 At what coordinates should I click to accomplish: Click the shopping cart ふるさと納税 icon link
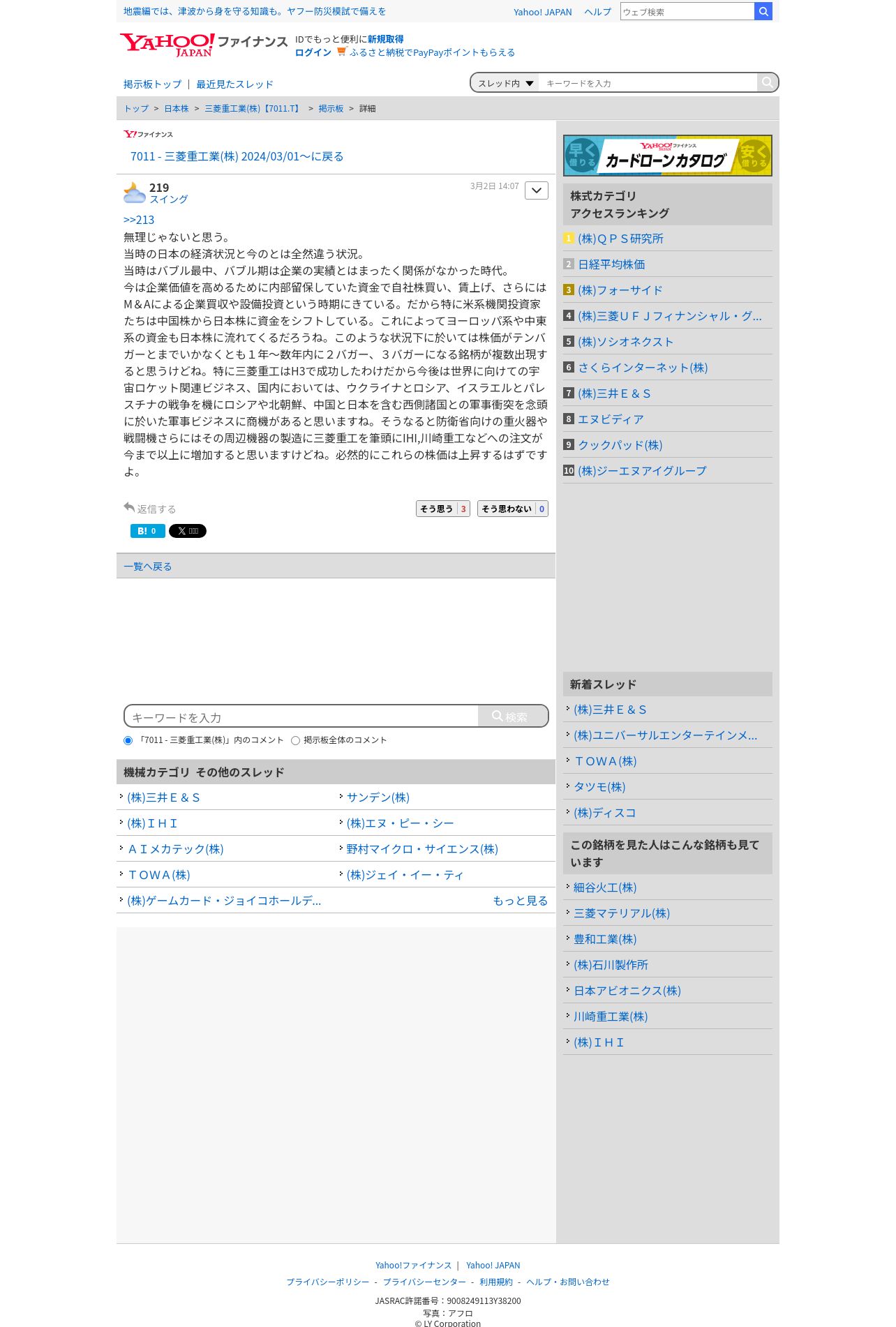pyautogui.click(x=342, y=52)
